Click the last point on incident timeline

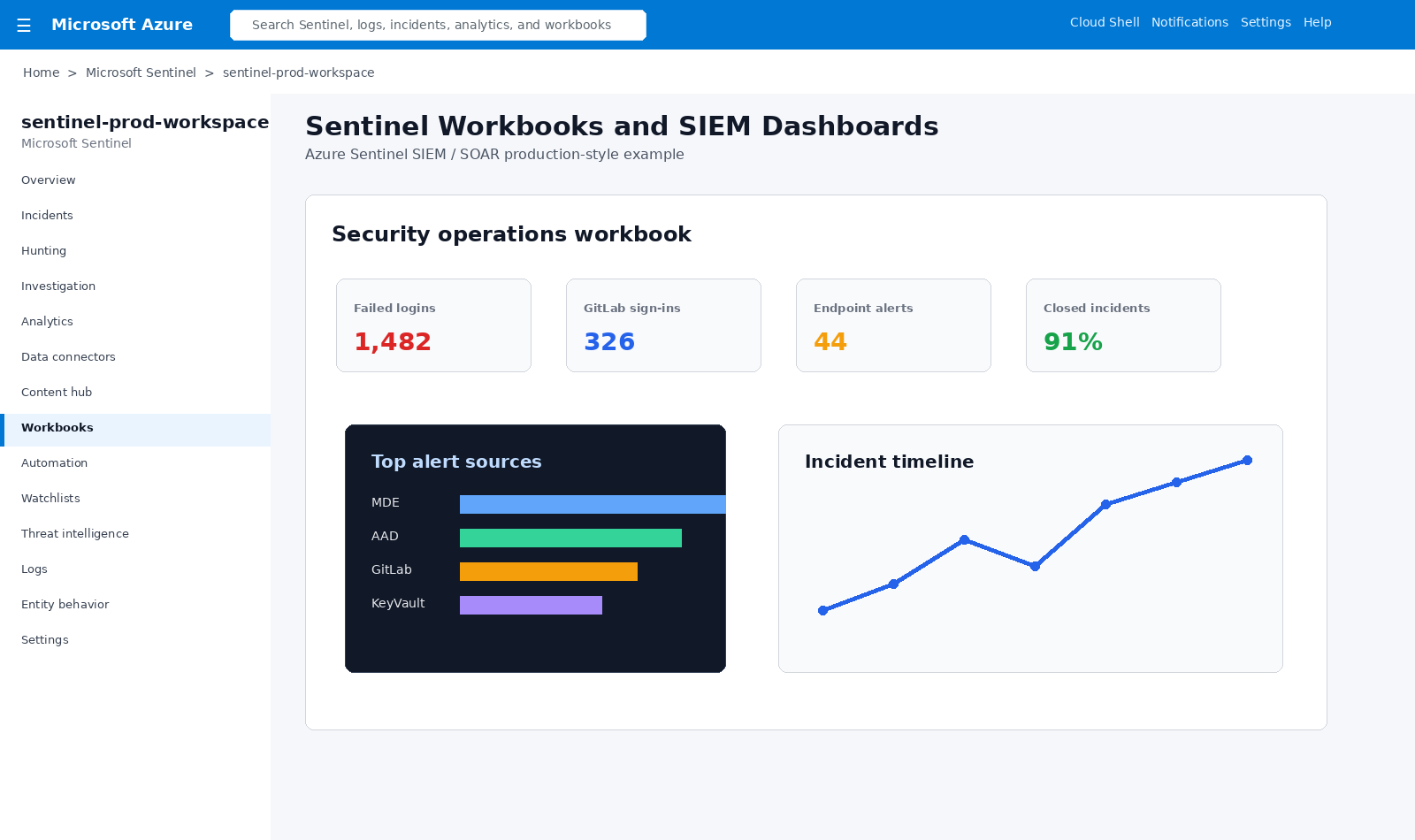click(1247, 460)
